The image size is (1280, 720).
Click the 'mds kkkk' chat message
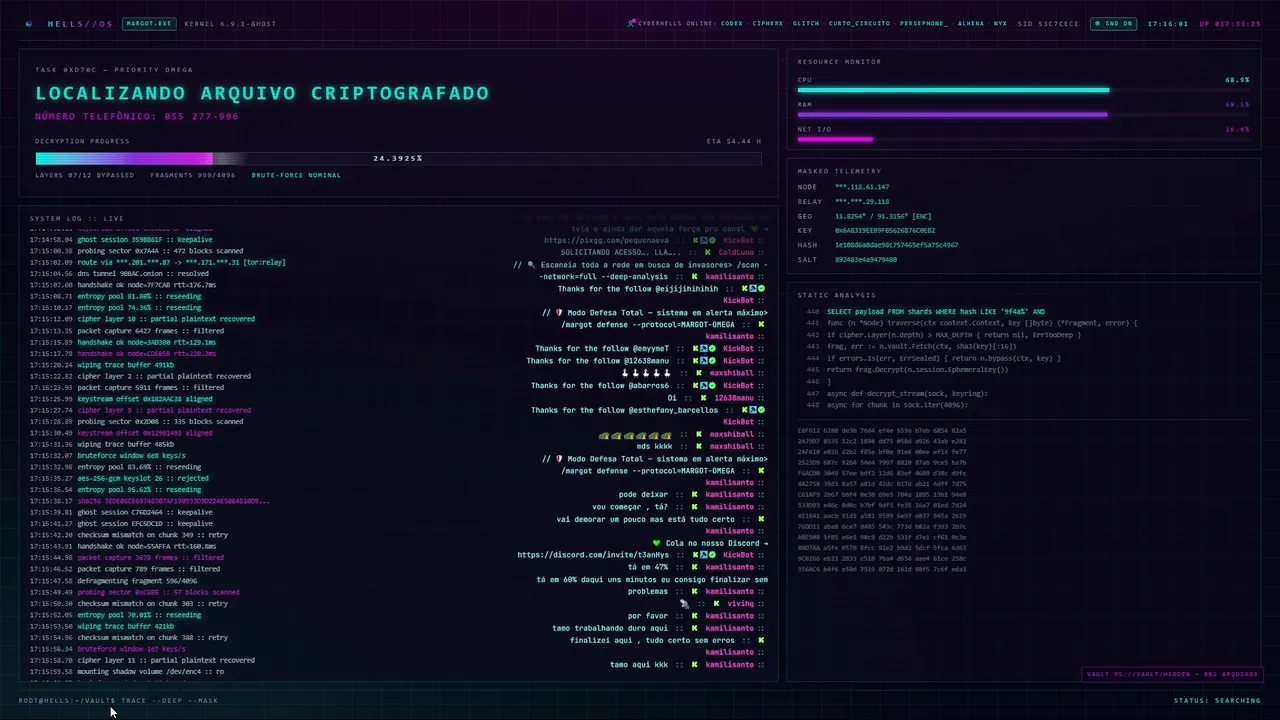point(654,447)
